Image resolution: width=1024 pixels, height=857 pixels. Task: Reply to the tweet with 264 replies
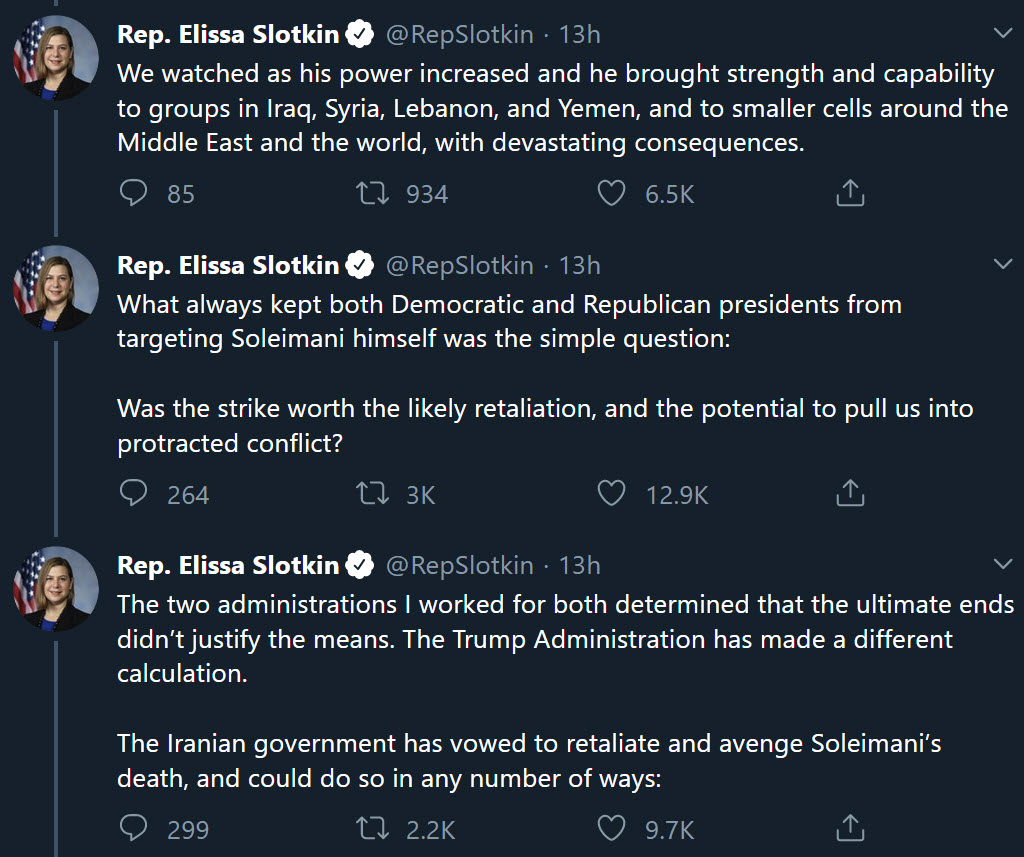(x=133, y=493)
